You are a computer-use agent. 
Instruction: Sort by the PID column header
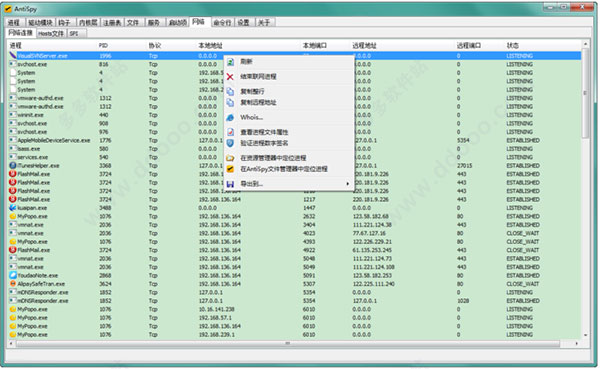tap(103, 46)
